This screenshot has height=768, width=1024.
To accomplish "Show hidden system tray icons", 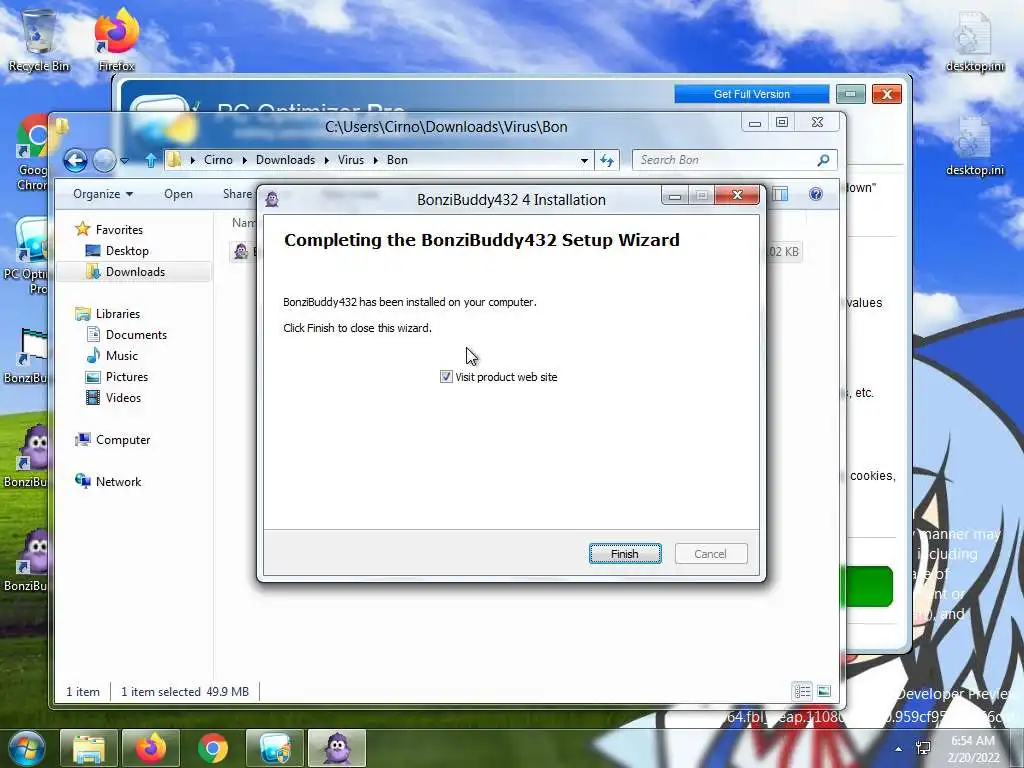I will pyautogui.click(x=899, y=749).
